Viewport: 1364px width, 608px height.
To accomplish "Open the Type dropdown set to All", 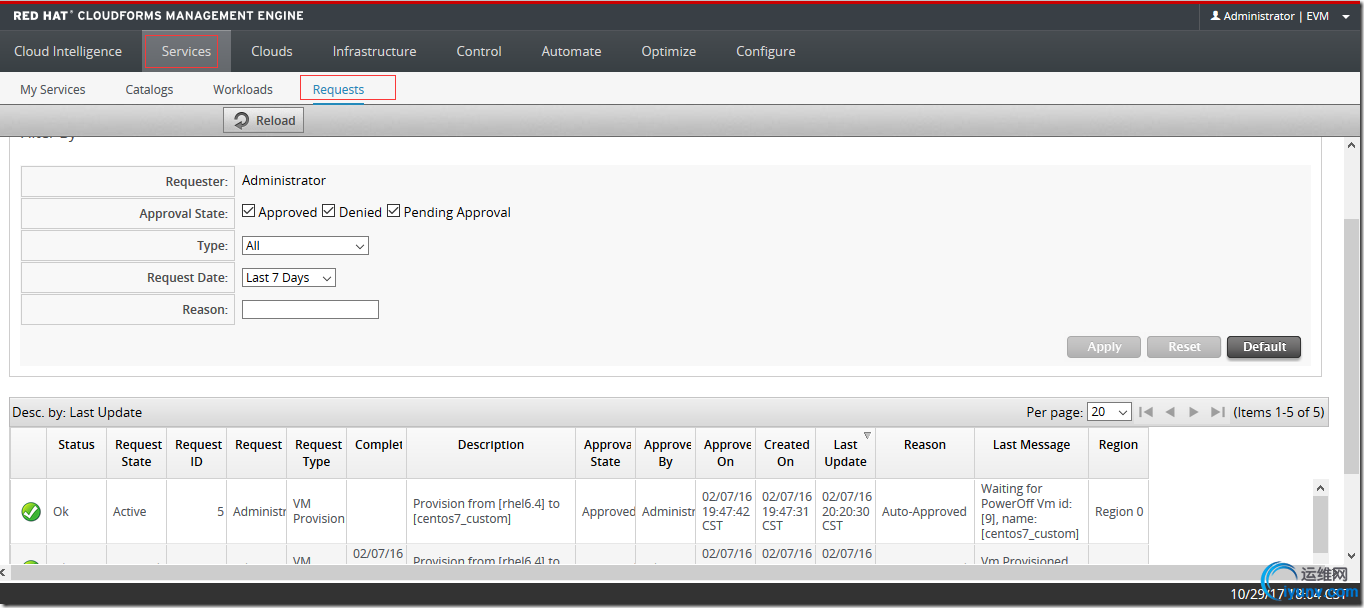I will point(305,246).
